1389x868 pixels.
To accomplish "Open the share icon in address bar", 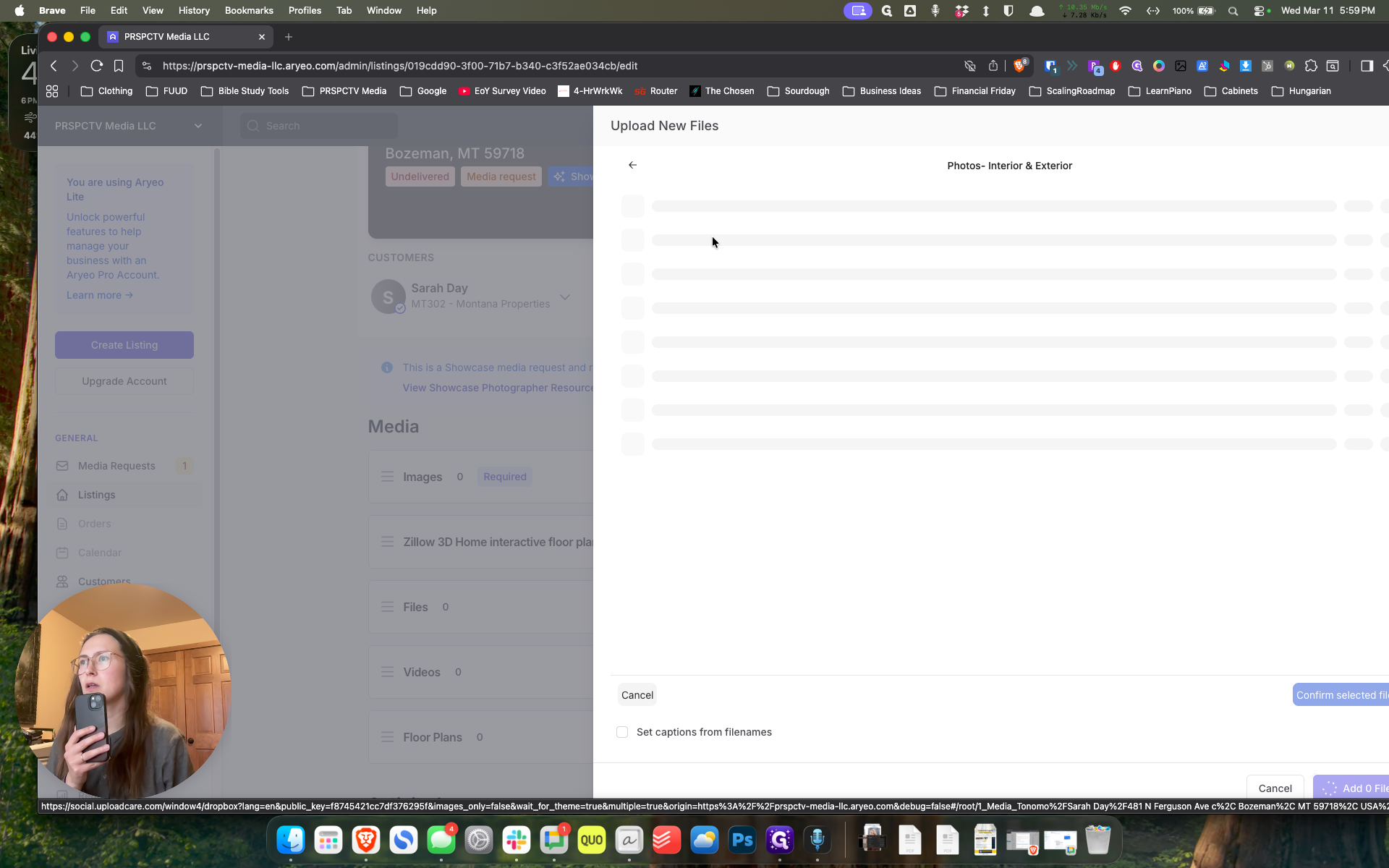I will coord(993,66).
